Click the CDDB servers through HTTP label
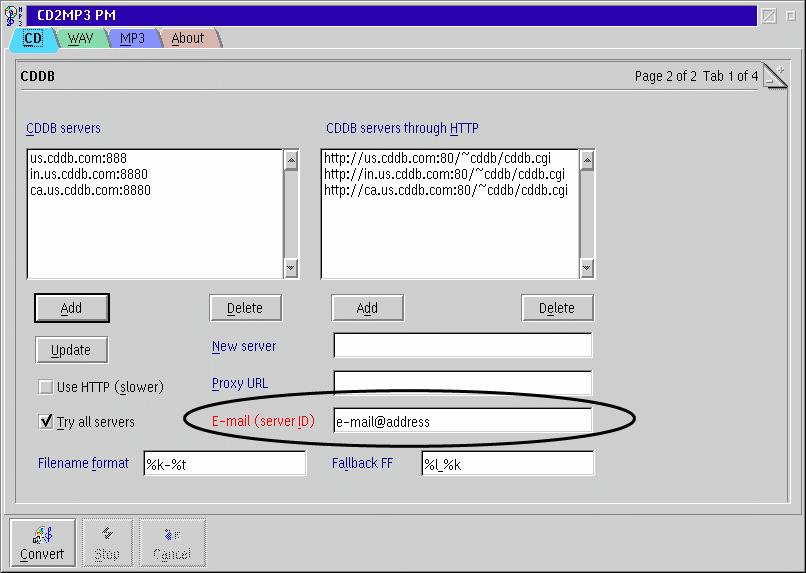This screenshot has height=573, width=806. tap(402, 128)
